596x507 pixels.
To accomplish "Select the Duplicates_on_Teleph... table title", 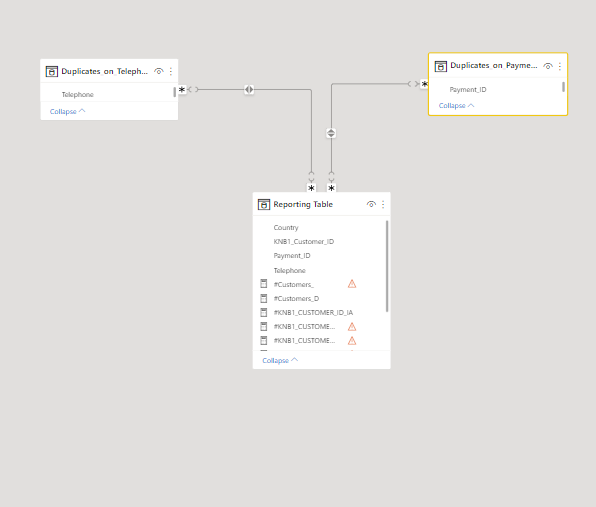I will (x=105, y=71).
